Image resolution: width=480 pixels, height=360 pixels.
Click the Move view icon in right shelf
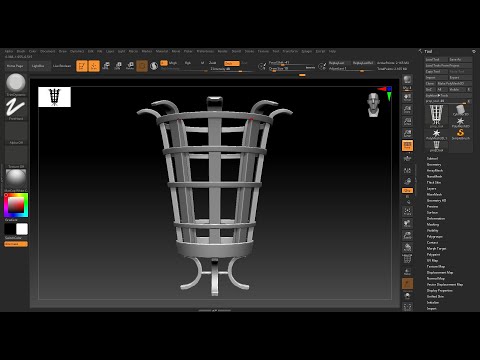tap(407, 223)
